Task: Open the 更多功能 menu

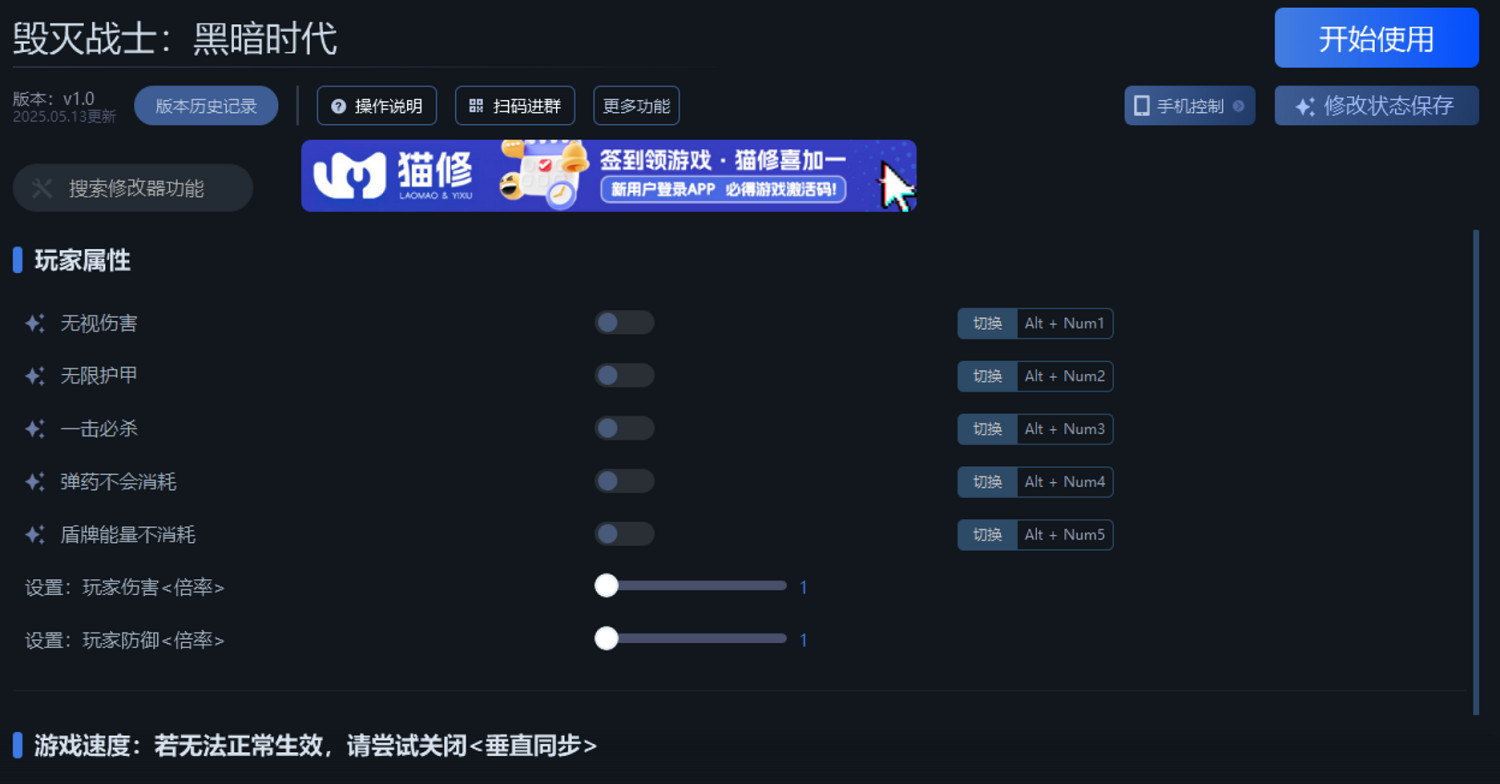Action: pyautogui.click(x=636, y=105)
